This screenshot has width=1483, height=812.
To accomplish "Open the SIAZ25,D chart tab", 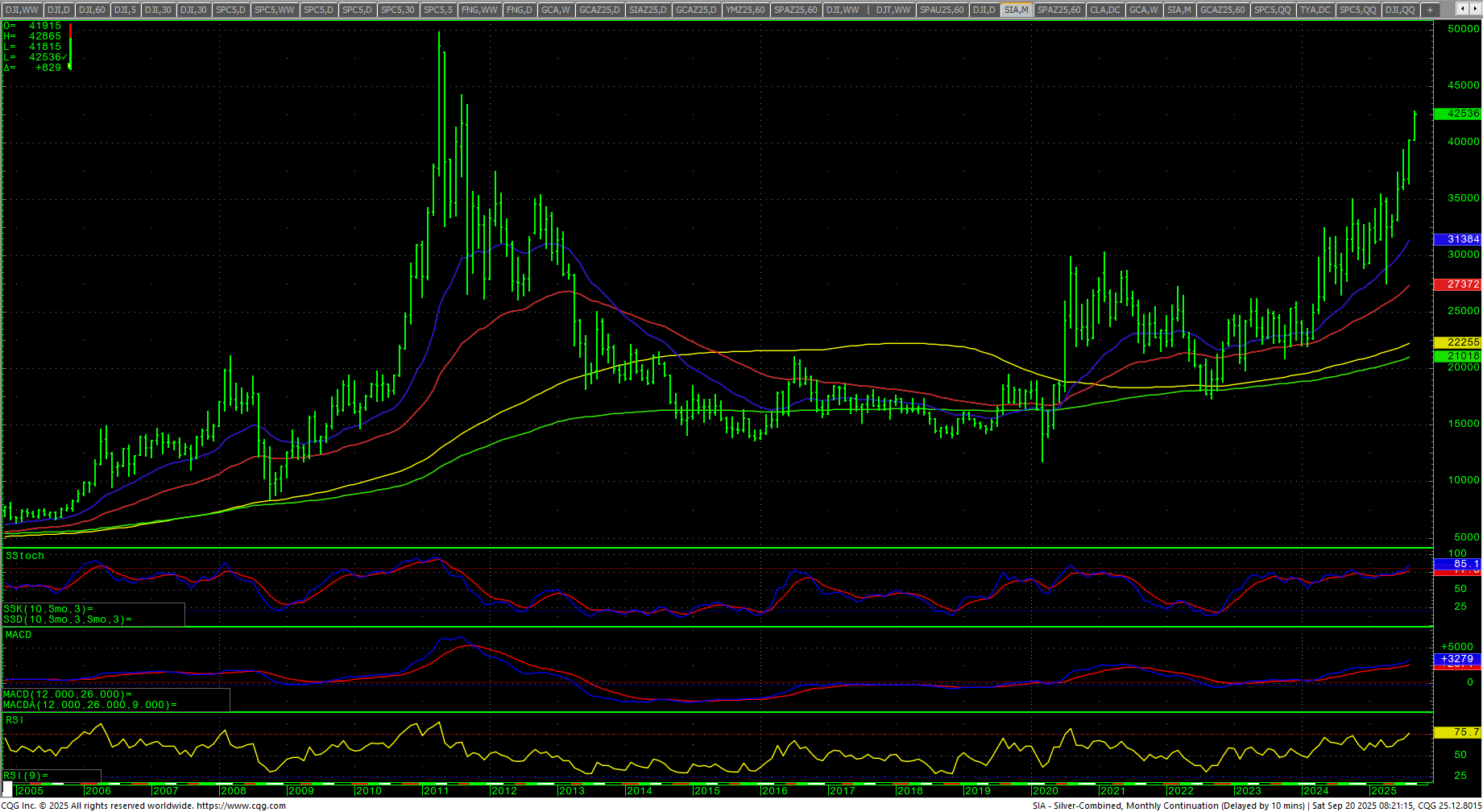I will 648,10.
